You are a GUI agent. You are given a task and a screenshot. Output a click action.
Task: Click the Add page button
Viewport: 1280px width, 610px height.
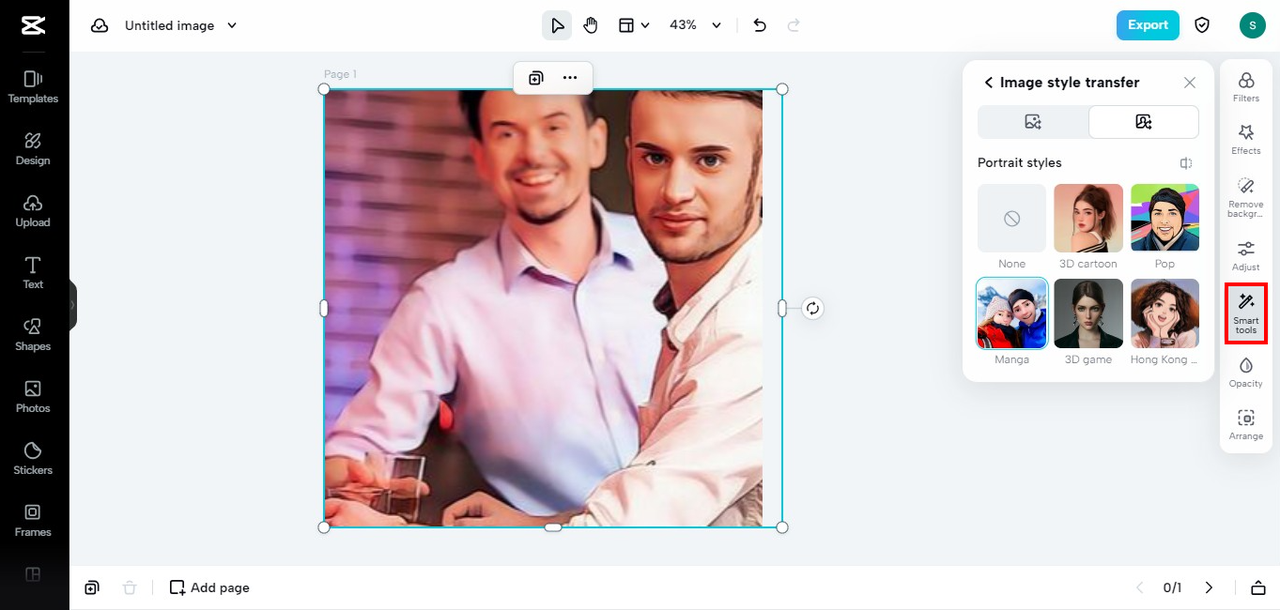click(209, 588)
